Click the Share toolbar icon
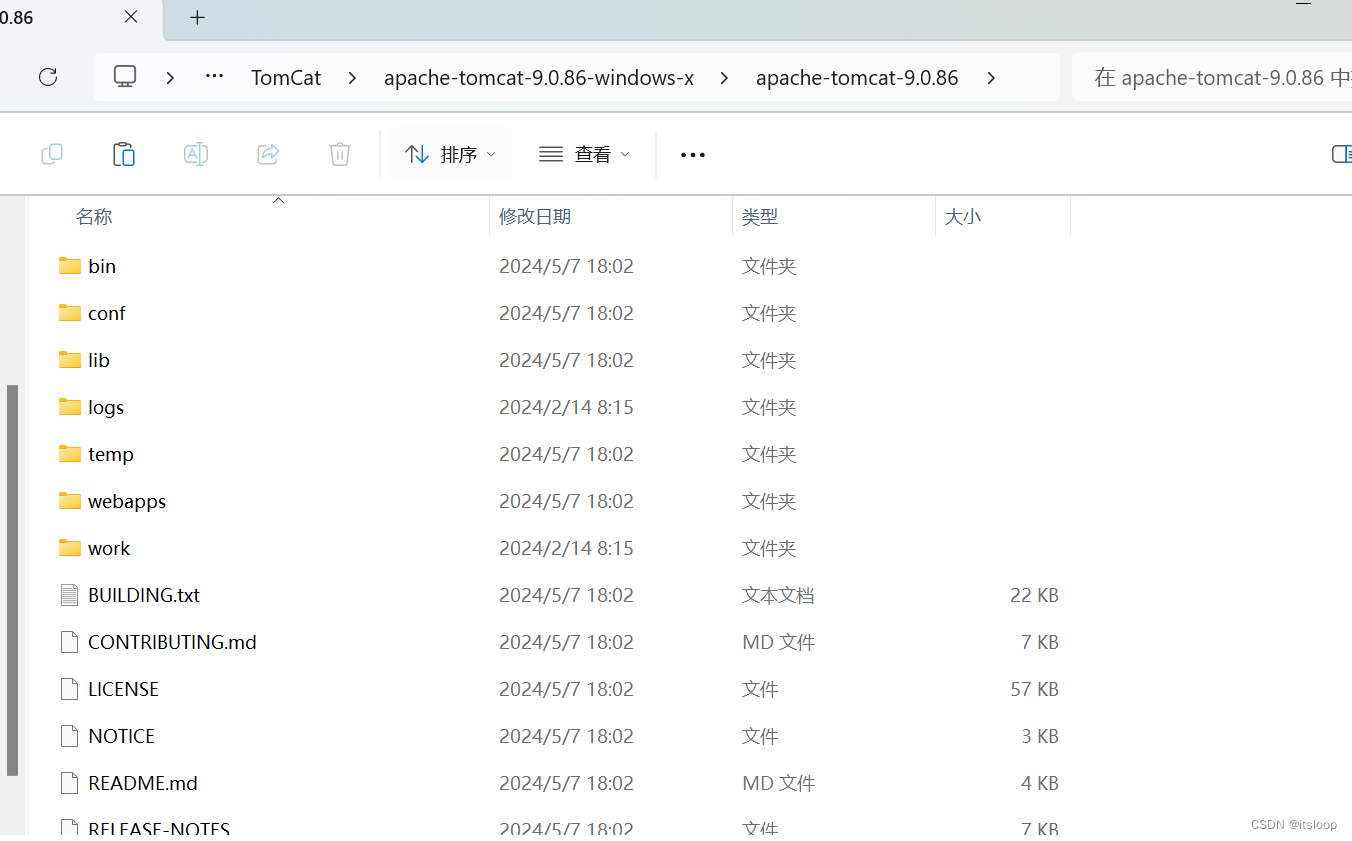 click(268, 154)
